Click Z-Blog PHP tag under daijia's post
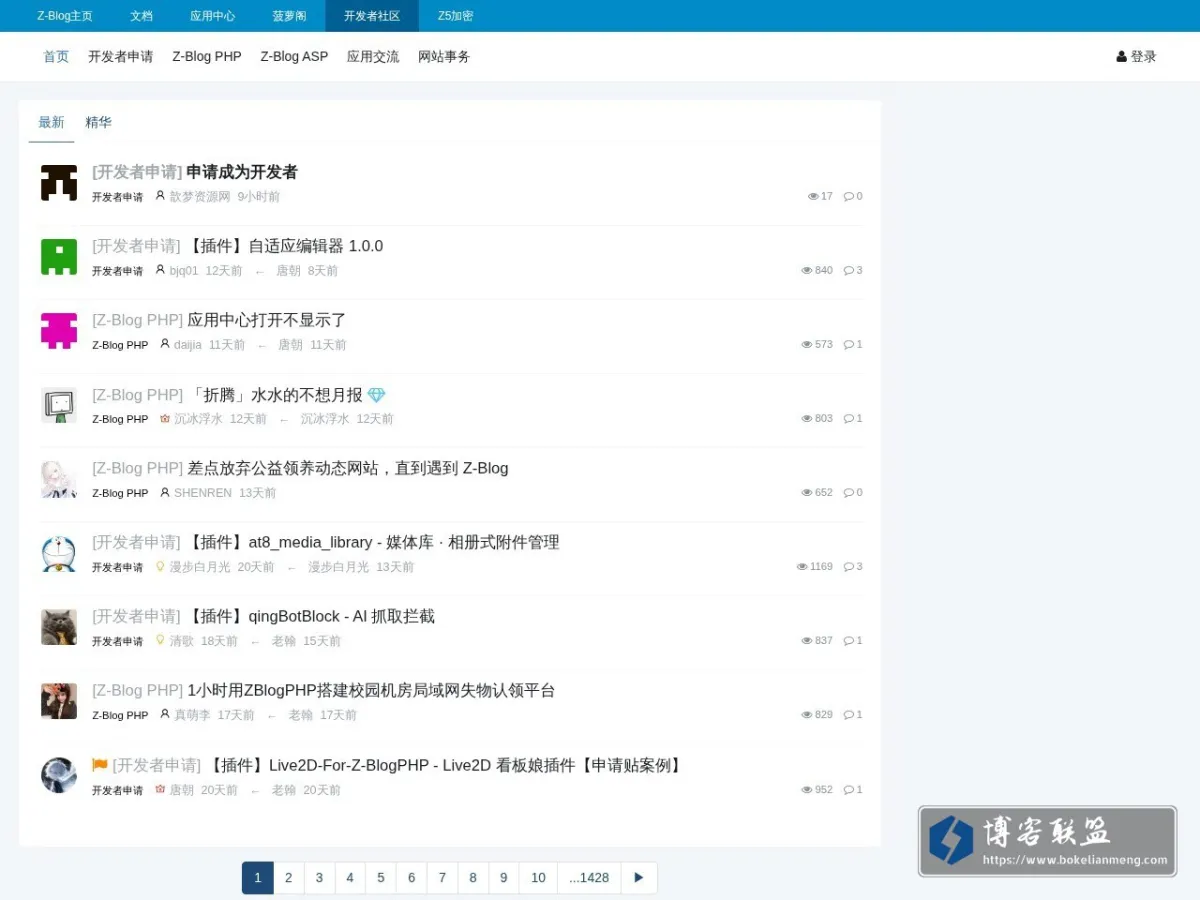Viewport: 1200px width, 900px height. point(120,345)
